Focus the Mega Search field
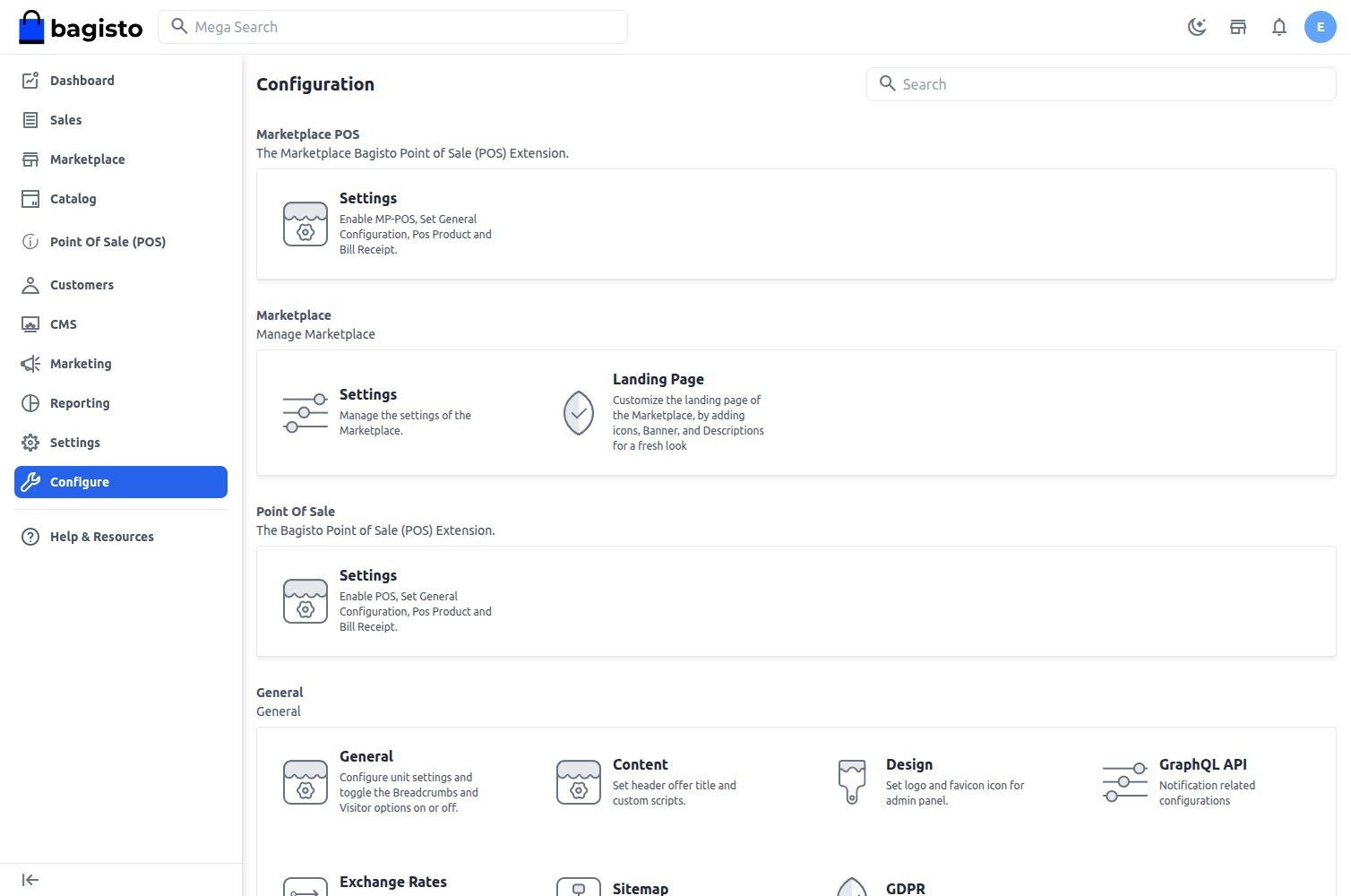Image resolution: width=1351 pixels, height=896 pixels. pyautogui.click(x=392, y=27)
